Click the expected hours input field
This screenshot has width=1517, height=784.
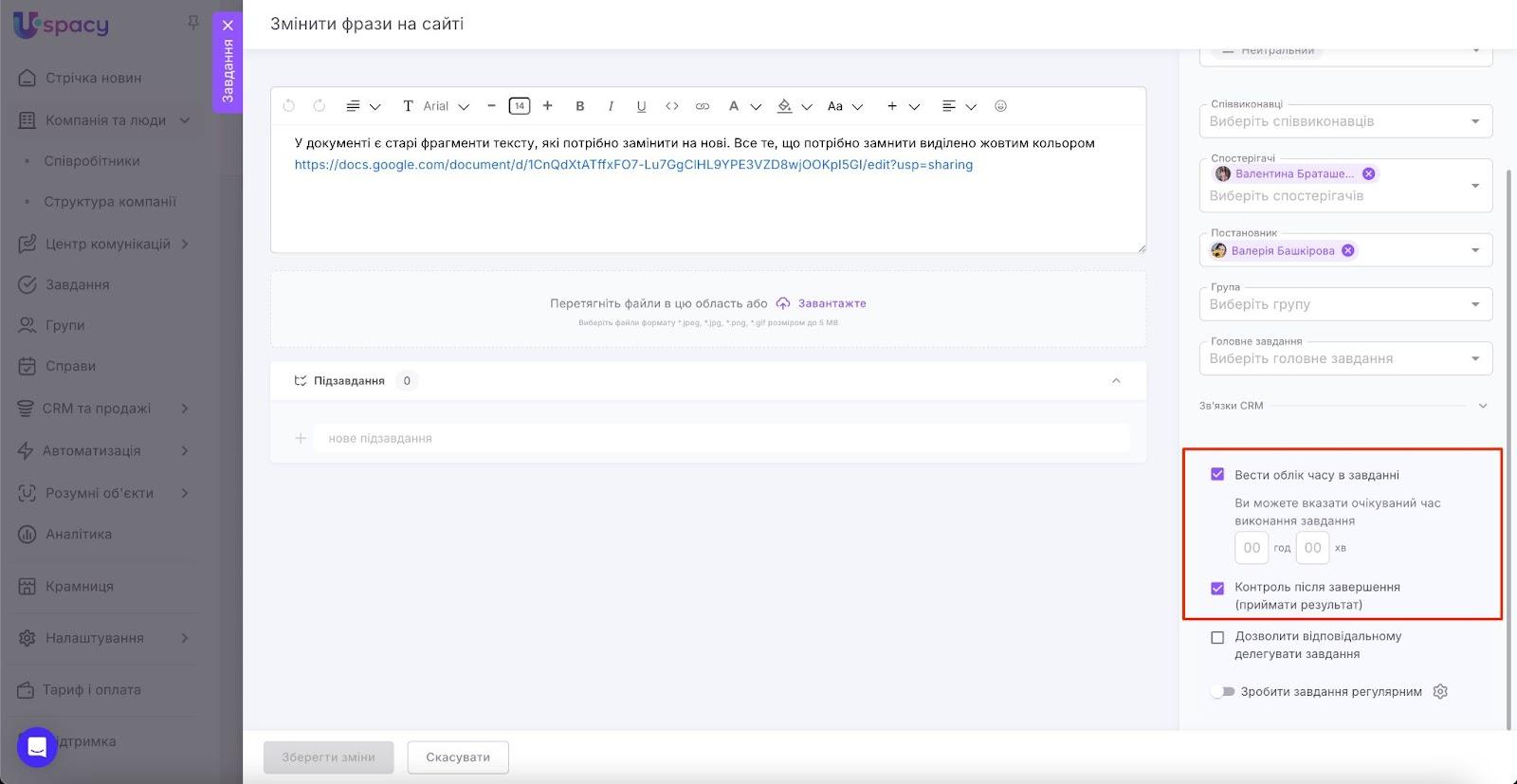pyautogui.click(x=1252, y=548)
